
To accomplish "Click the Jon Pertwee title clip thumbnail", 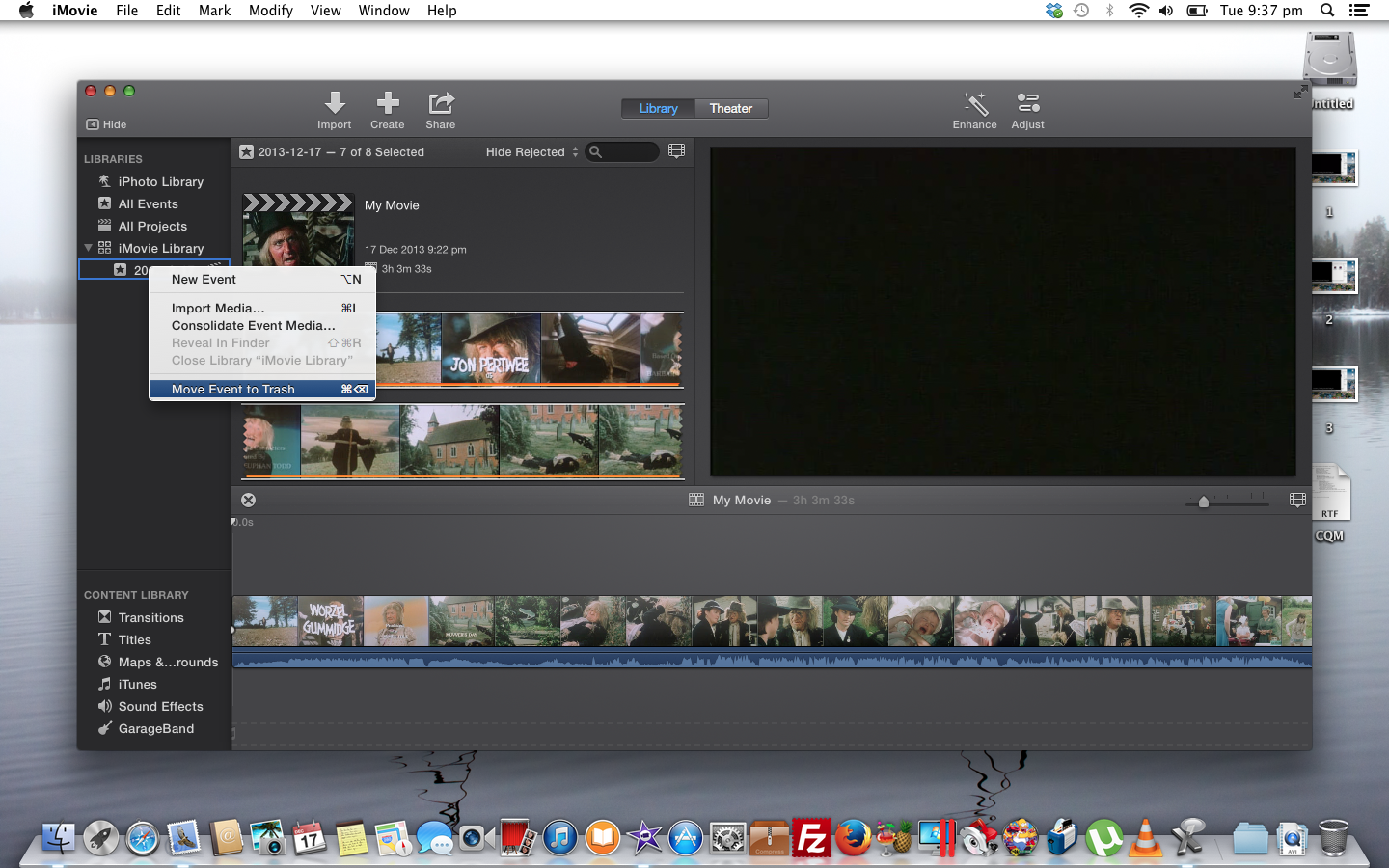I will point(491,349).
